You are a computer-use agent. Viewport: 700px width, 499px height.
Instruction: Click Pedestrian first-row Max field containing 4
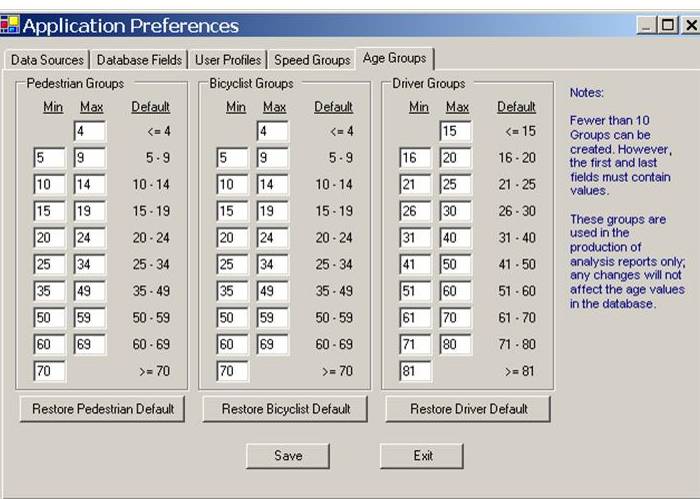point(89,131)
